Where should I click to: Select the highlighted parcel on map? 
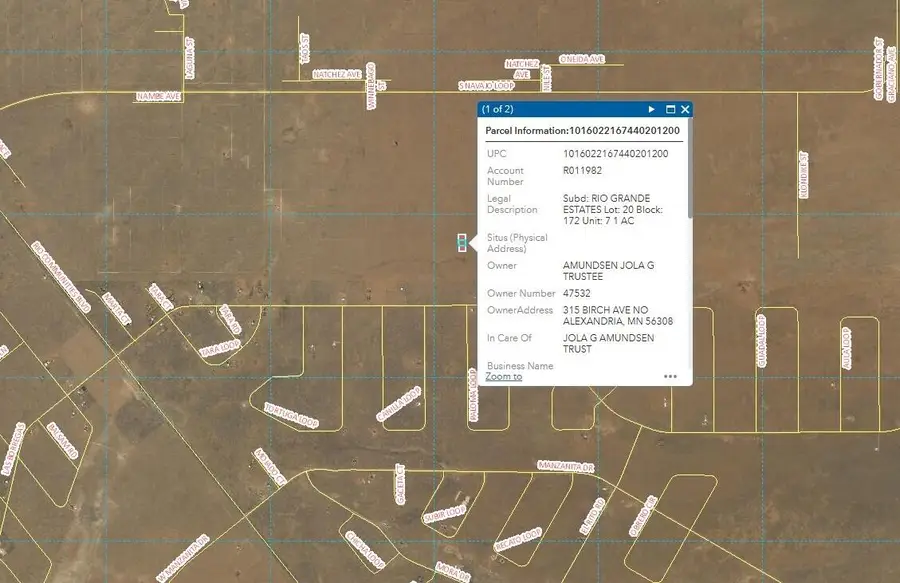click(462, 243)
